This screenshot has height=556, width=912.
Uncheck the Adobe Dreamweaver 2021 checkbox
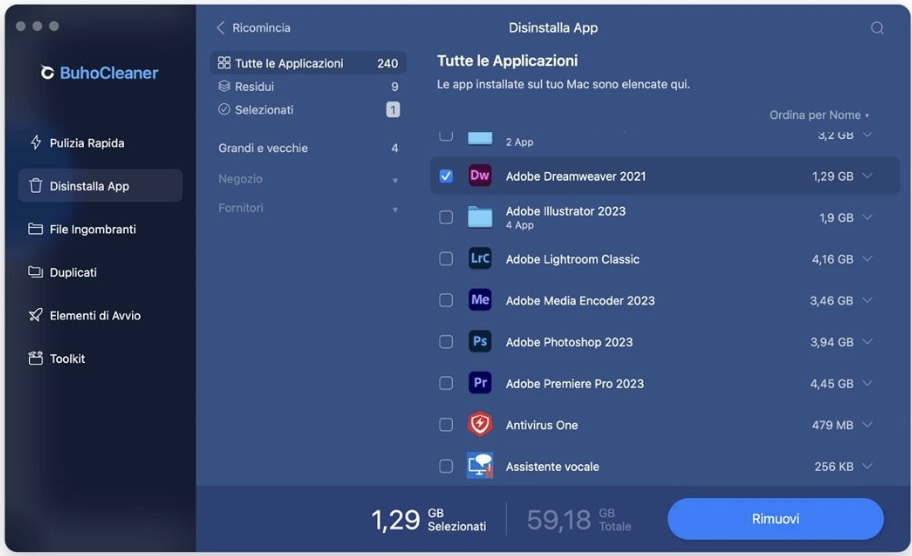[x=446, y=176]
